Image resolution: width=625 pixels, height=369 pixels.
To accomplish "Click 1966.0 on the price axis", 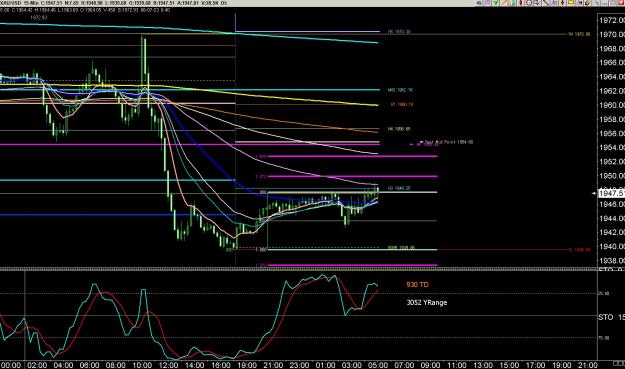I will (612, 63).
